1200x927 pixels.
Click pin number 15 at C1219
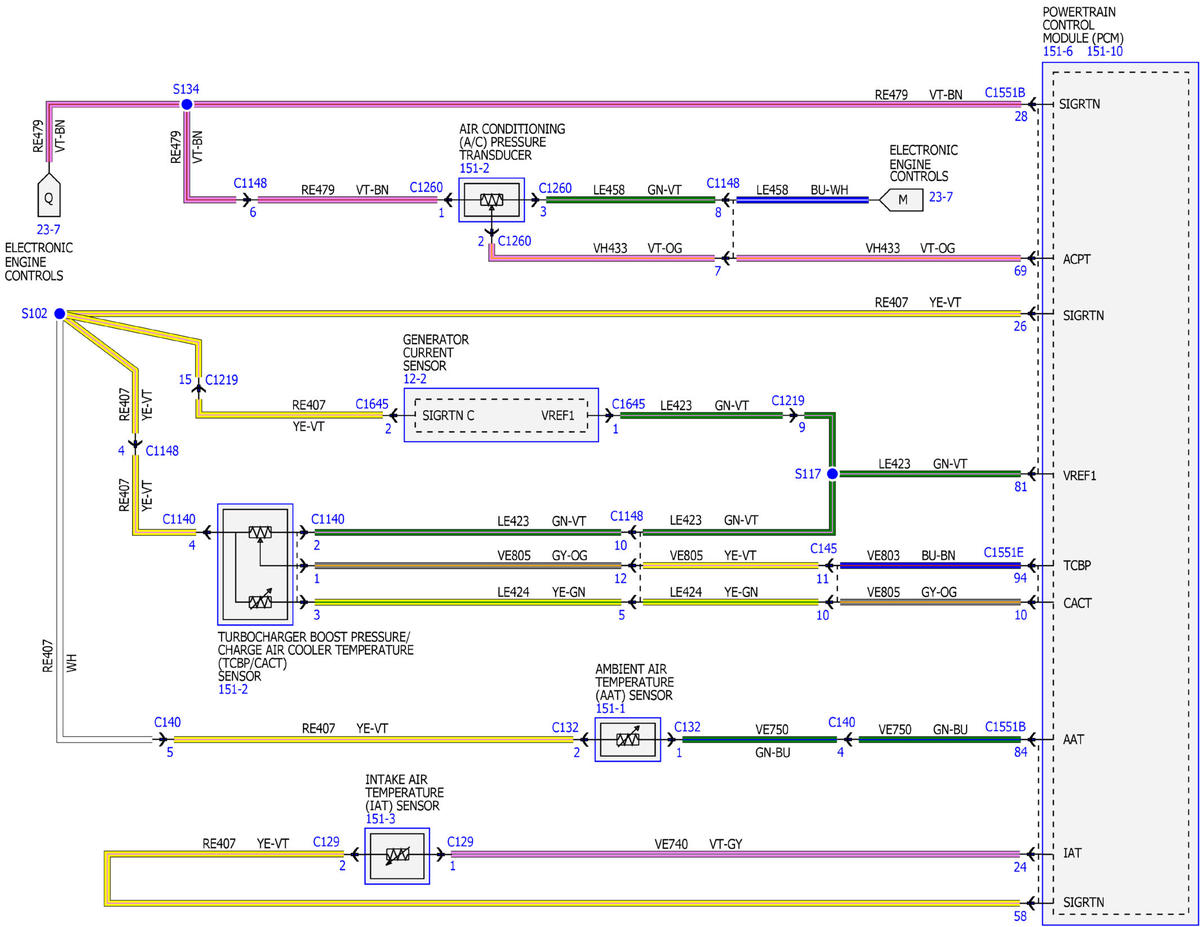[x=185, y=379]
